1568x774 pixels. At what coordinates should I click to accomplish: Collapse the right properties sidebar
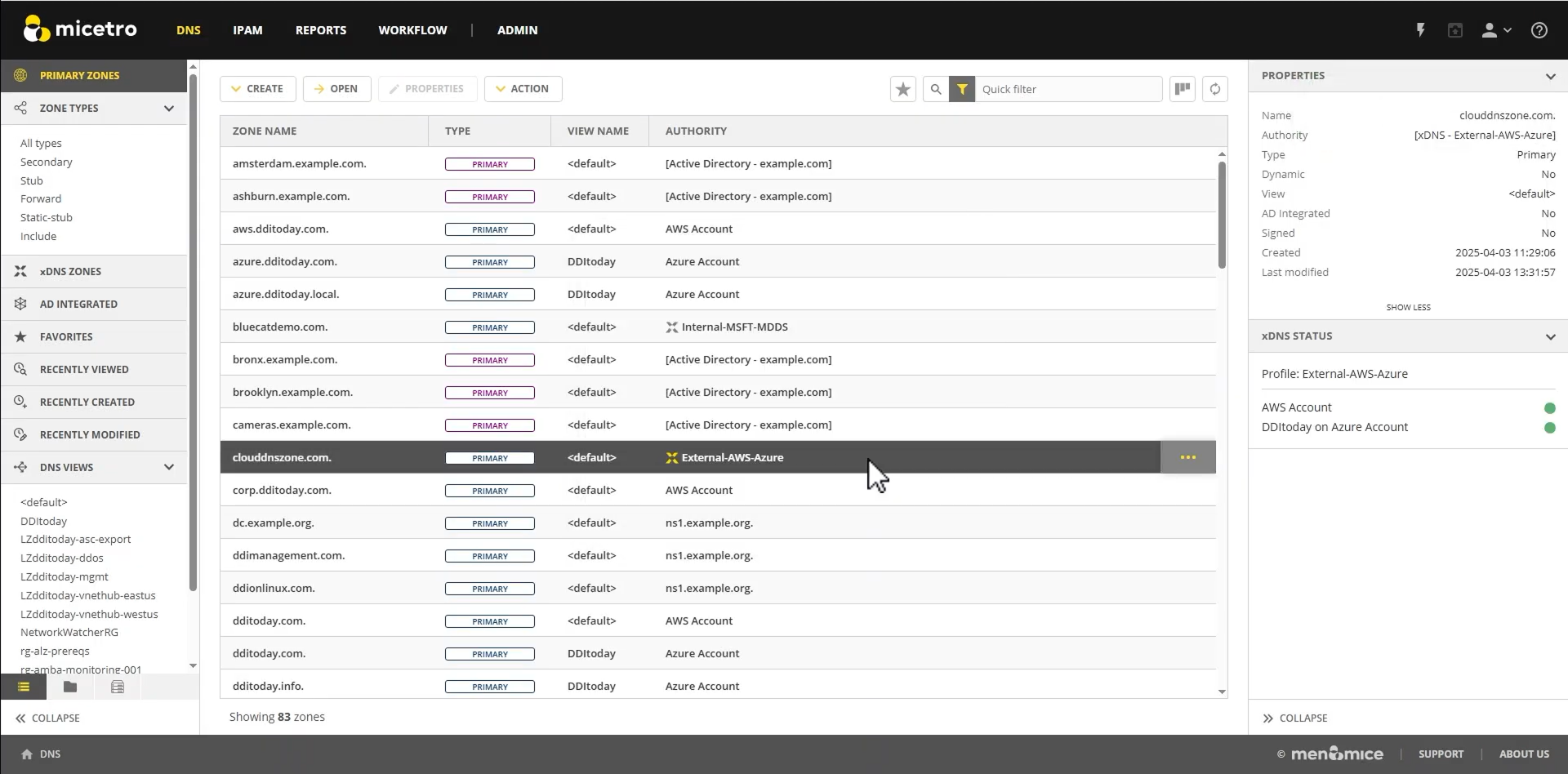click(x=1295, y=718)
